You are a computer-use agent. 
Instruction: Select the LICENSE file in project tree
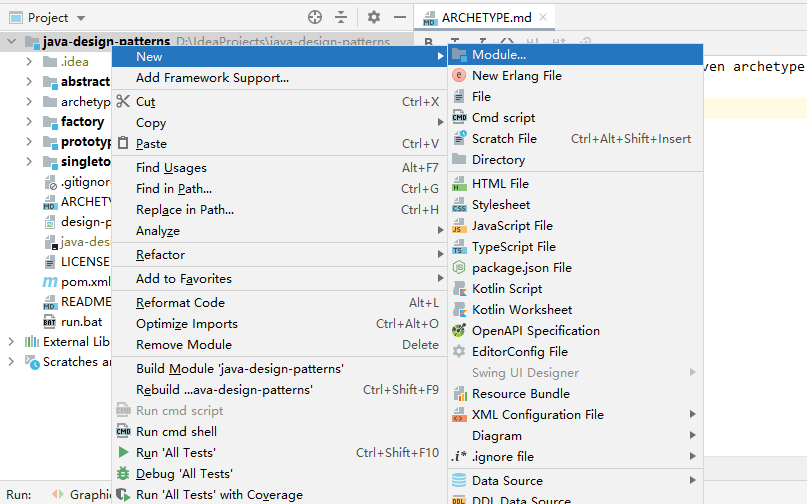(x=77, y=262)
